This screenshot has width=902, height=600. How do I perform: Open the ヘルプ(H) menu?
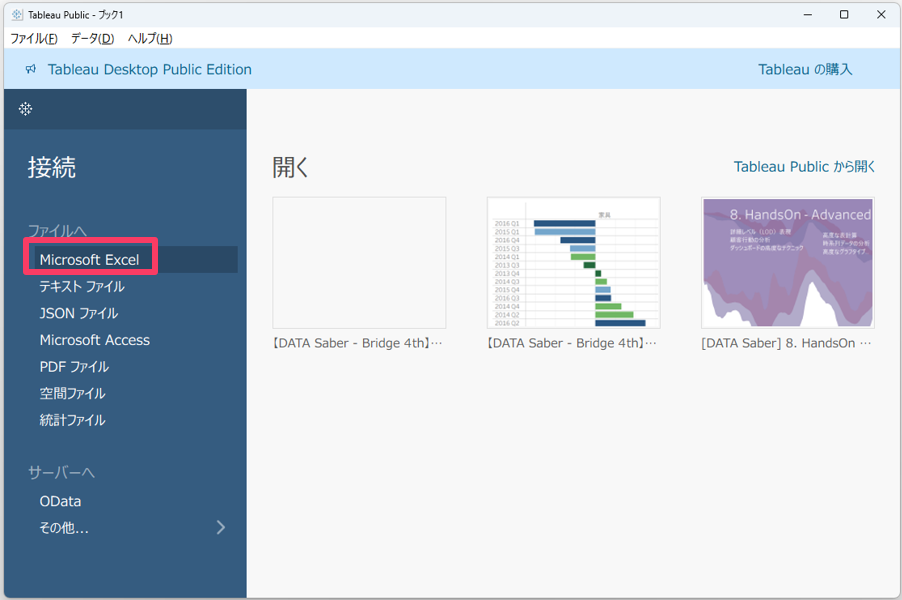150,39
